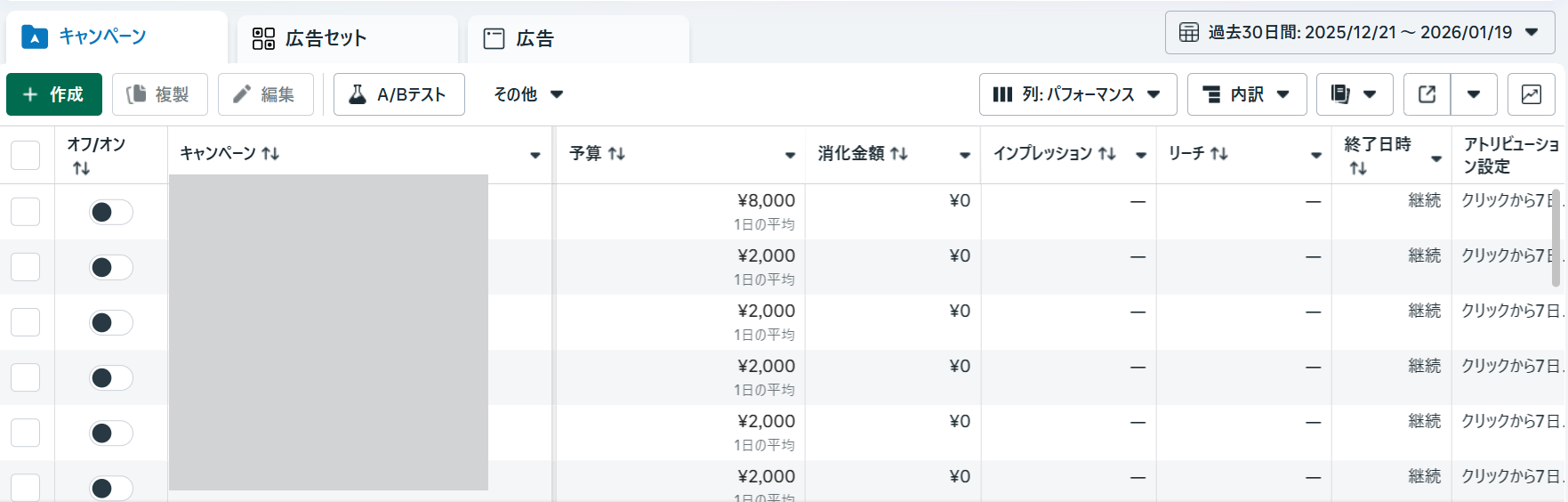
Task: Switch to the 広告 tab
Action: tap(578, 38)
